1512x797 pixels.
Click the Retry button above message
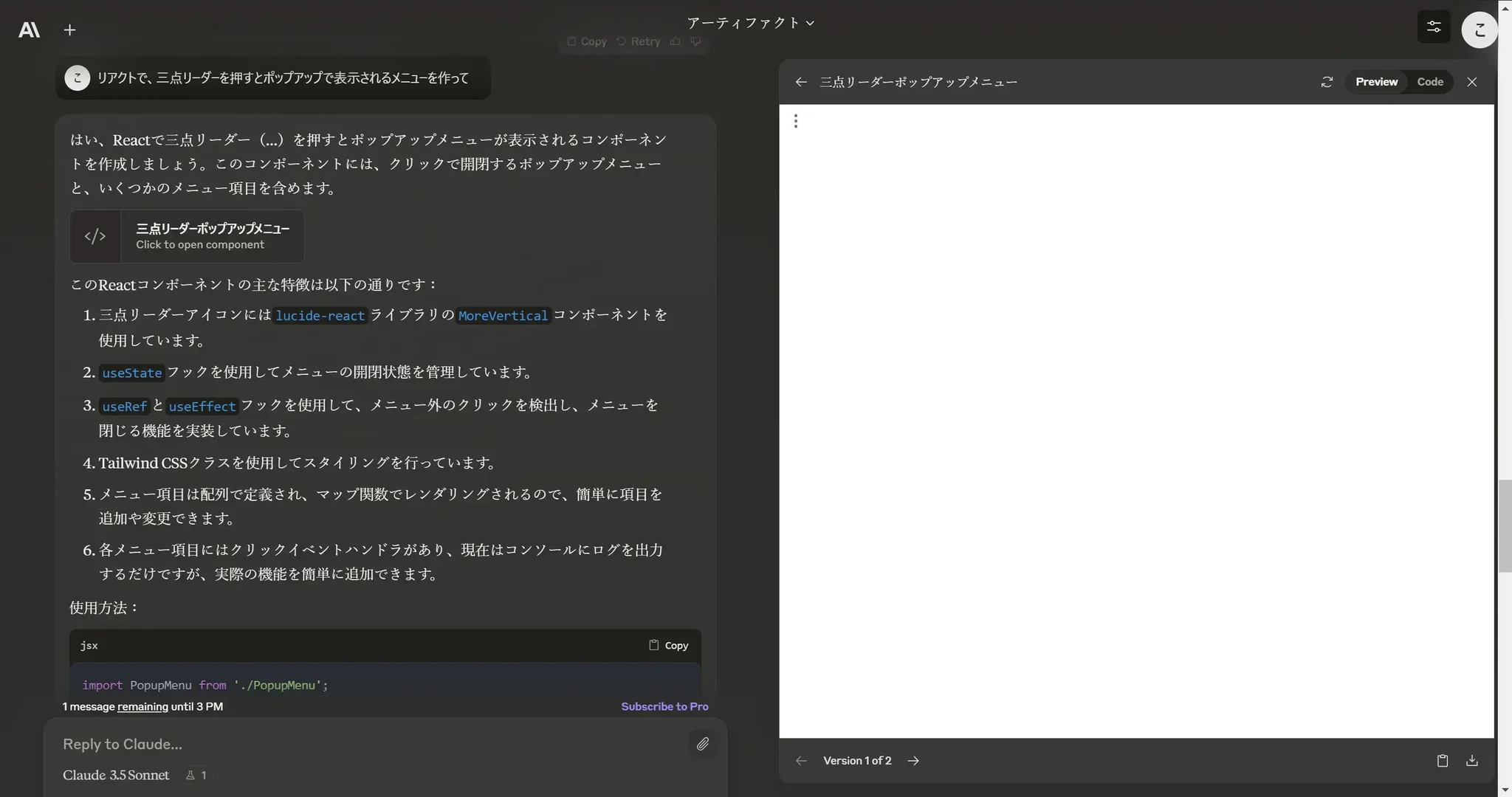coord(639,41)
